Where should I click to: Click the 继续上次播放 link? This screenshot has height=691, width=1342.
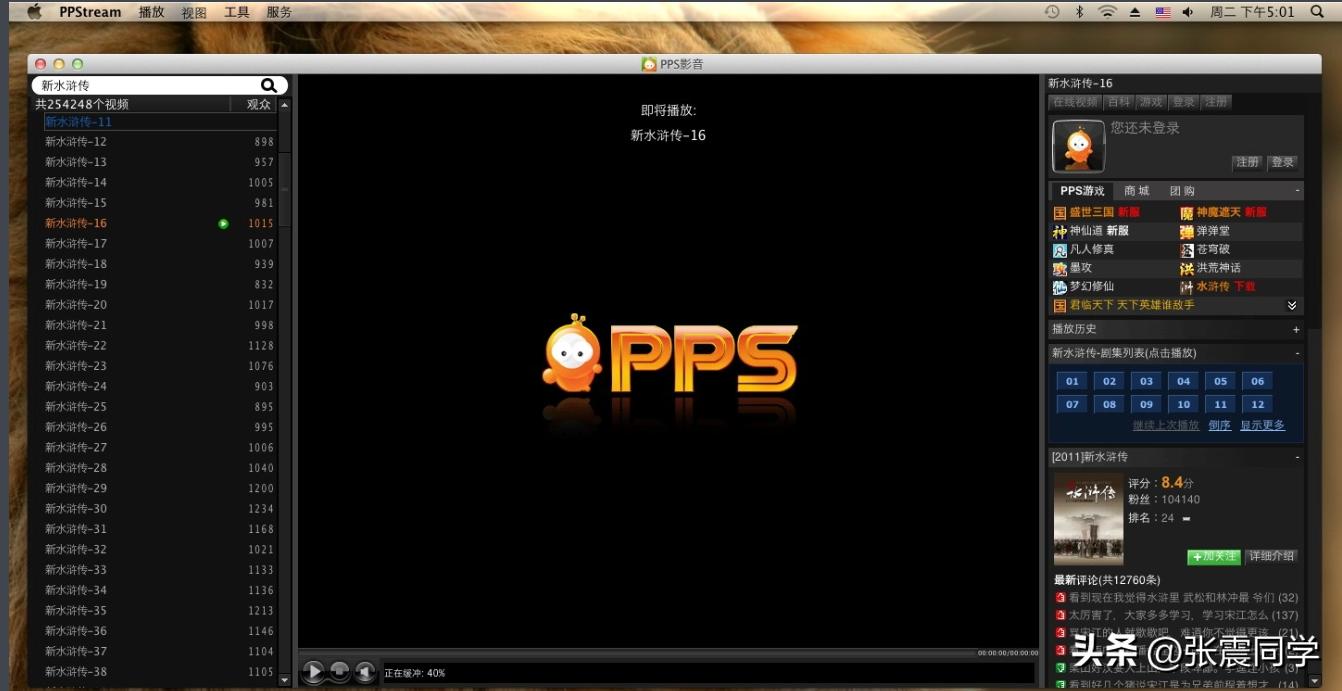click(1166, 425)
